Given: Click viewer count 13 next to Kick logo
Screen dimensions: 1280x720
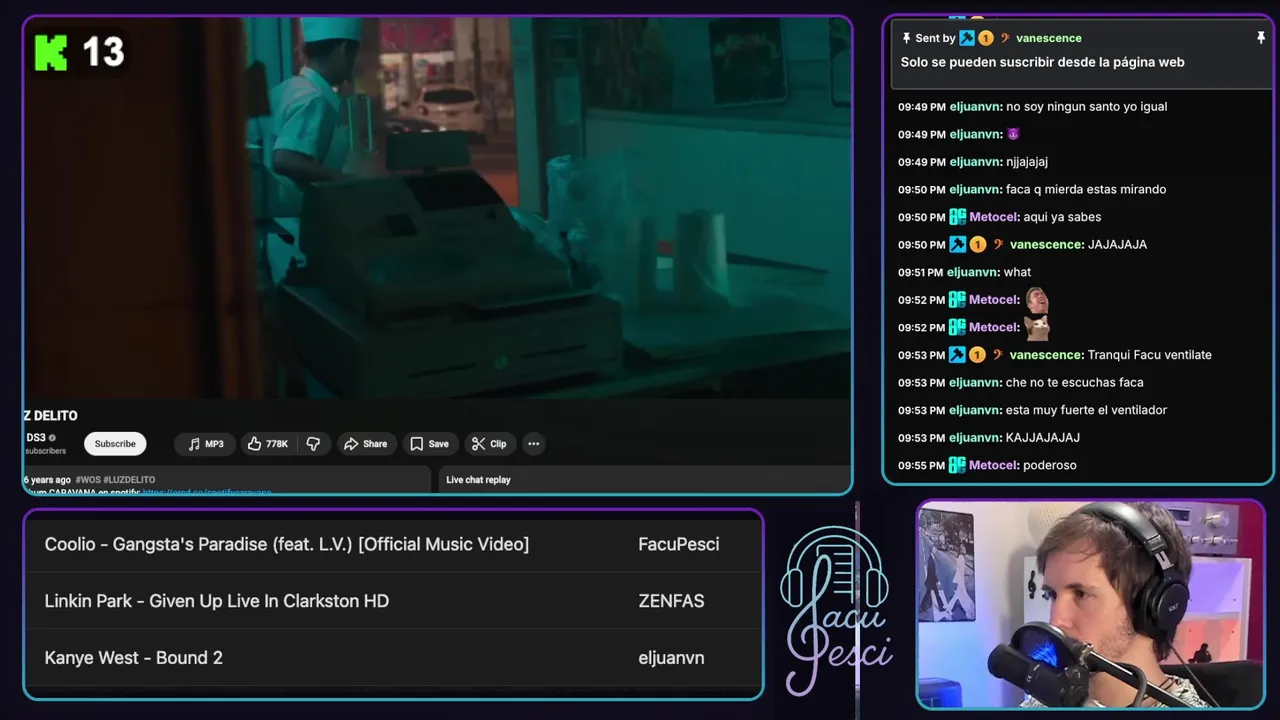Looking at the screenshot, I should pos(103,52).
